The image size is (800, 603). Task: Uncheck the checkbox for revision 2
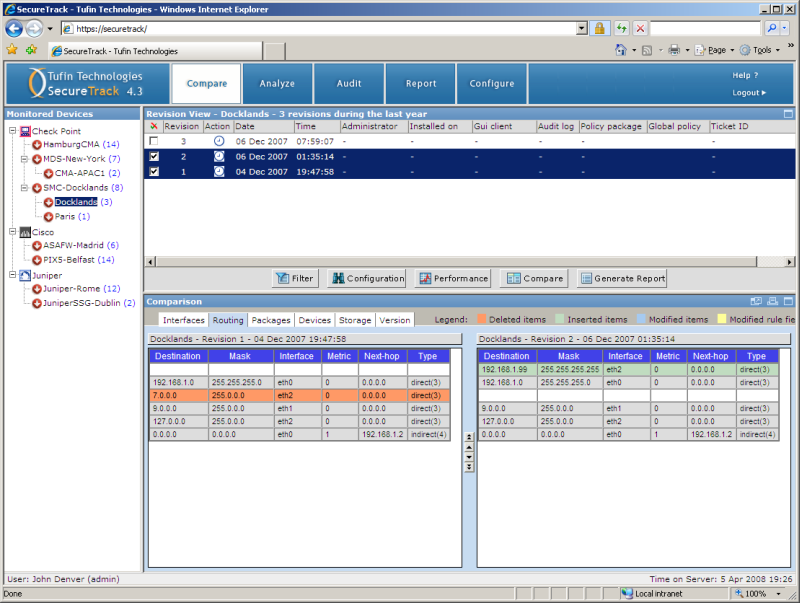tap(154, 156)
